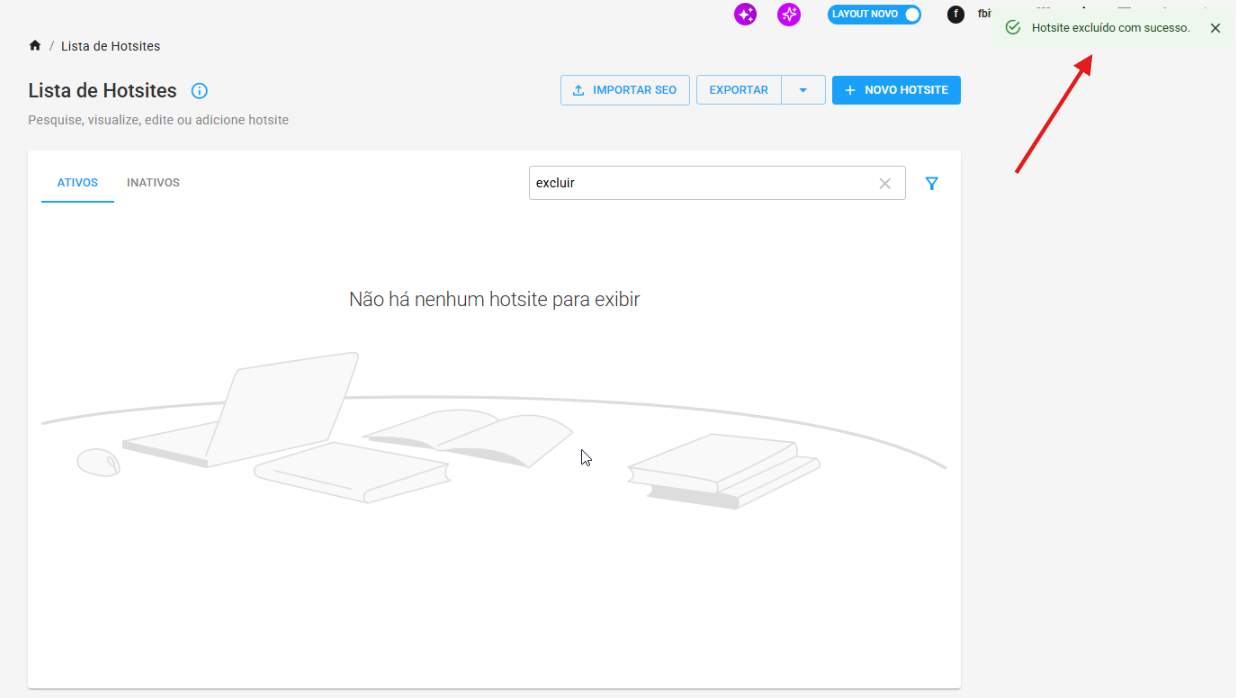Click the filled purple sparkle icon

point(745,14)
